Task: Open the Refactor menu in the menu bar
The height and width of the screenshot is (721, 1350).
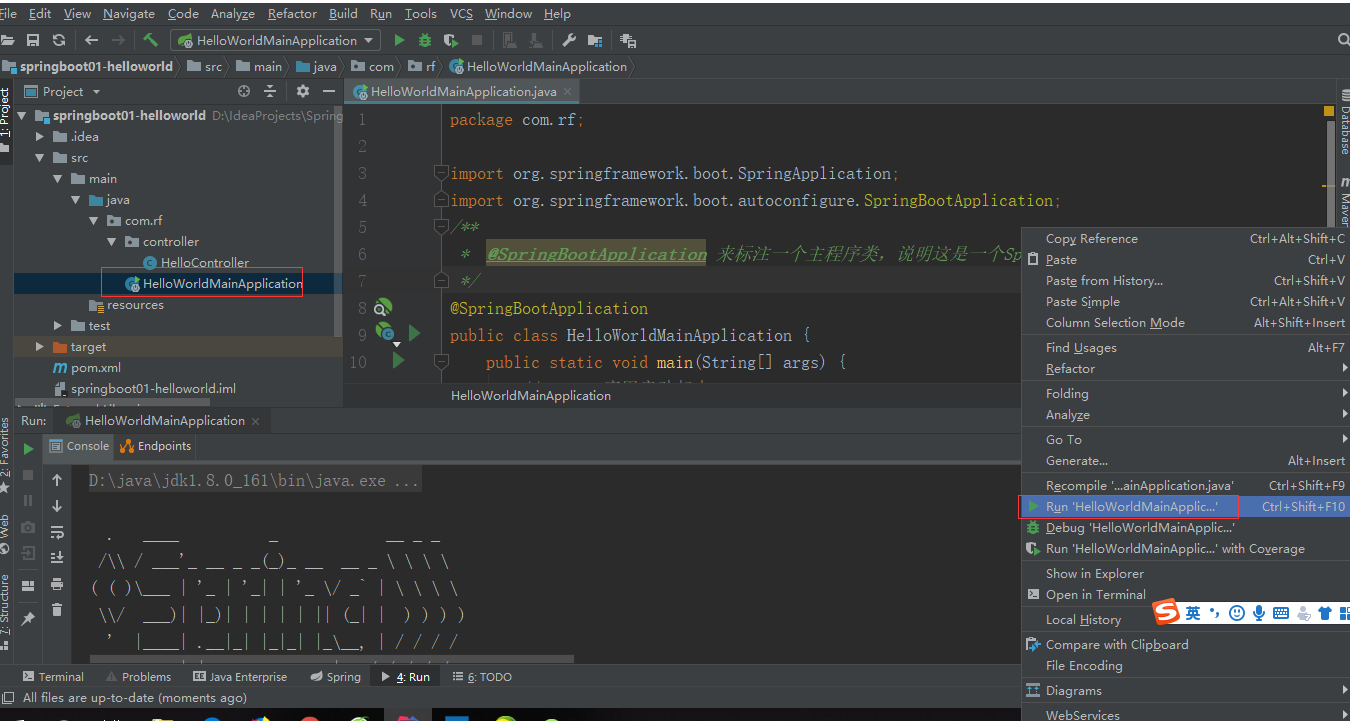Action: pyautogui.click(x=292, y=14)
